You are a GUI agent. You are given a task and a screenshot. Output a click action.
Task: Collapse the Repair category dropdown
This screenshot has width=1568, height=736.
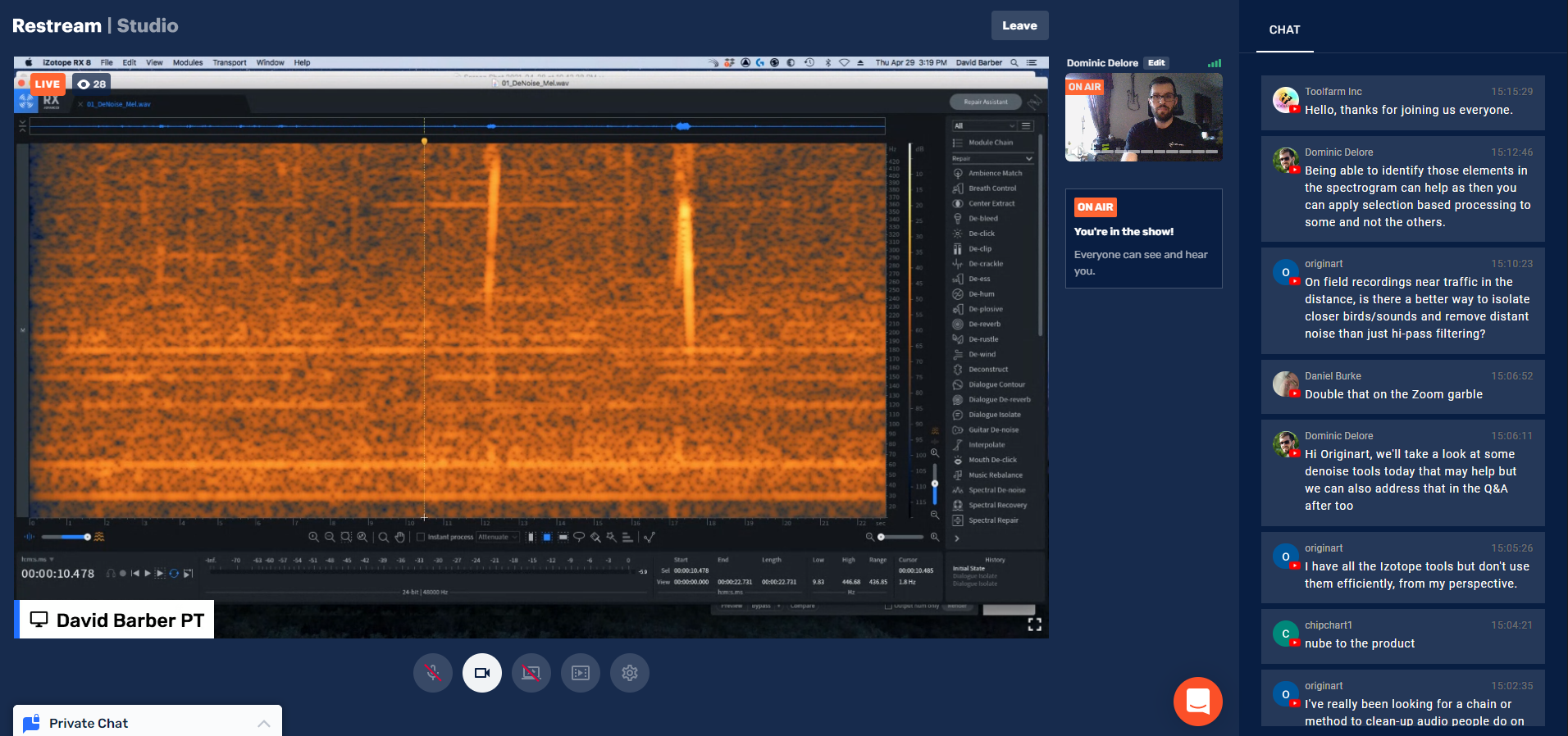(x=992, y=158)
